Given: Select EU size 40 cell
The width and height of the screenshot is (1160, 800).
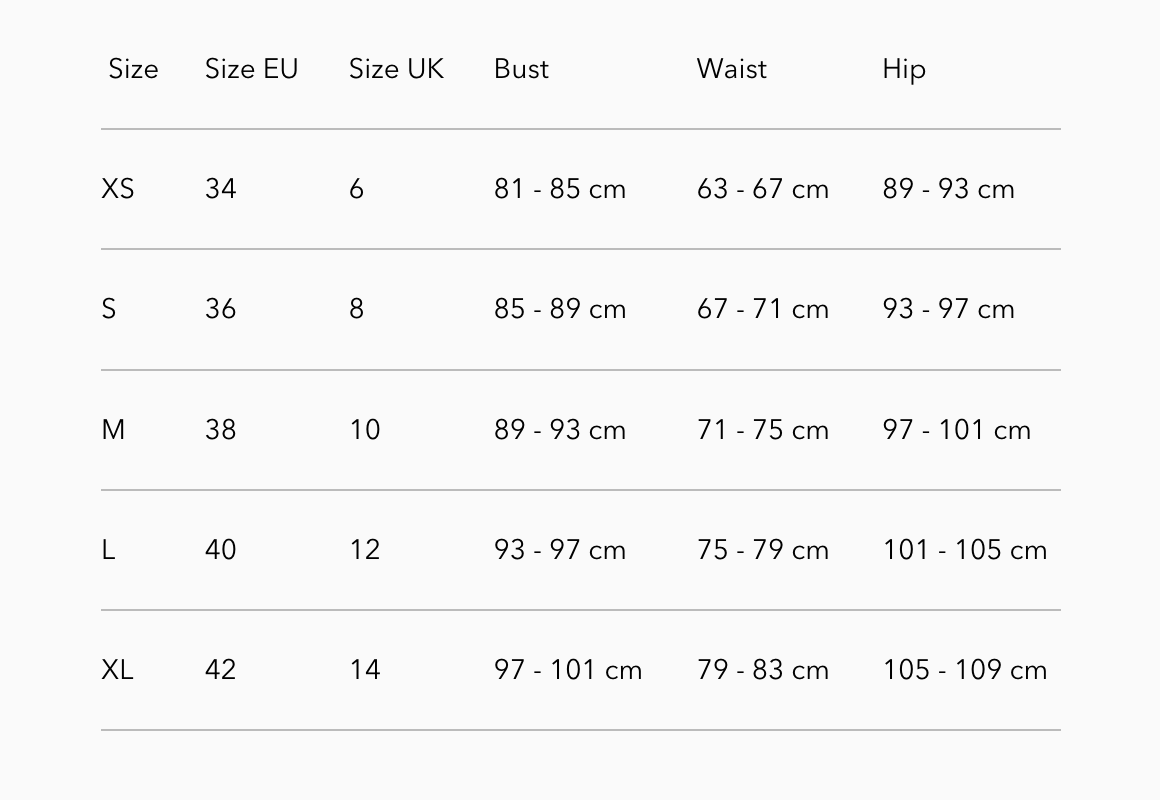Looking at the screenshot, I should 220,550.
